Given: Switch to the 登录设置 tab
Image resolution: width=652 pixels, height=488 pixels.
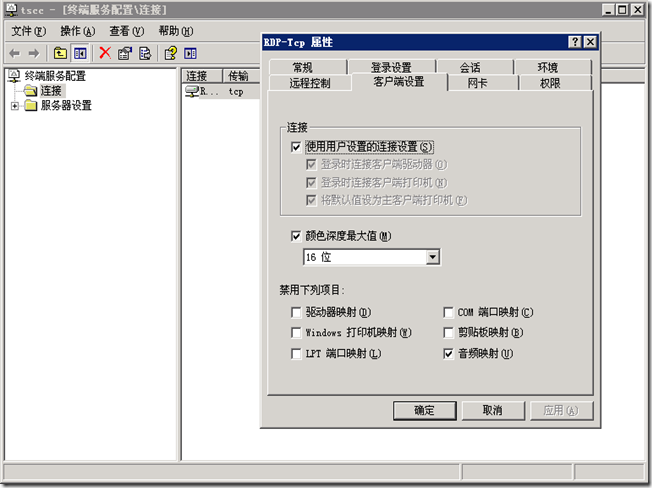Looking at the screenshot, I should pos(391,67).
